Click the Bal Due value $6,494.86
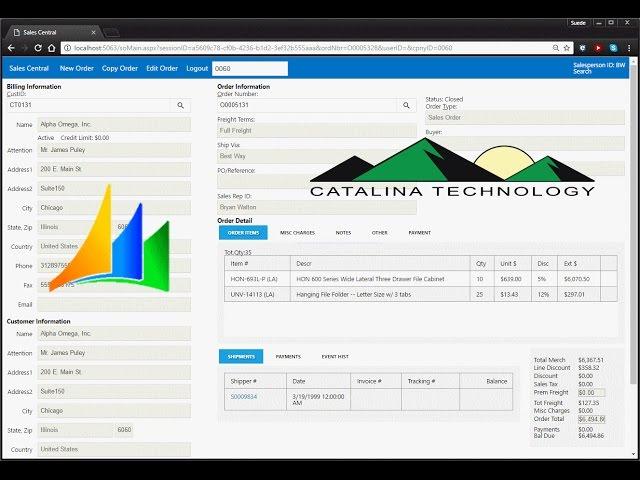Viewport: 640px width, 480px height. [x=591, y=436]
